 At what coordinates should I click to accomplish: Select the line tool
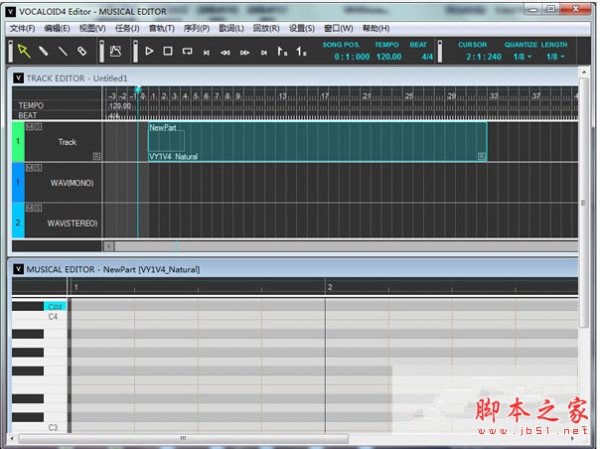62,51
